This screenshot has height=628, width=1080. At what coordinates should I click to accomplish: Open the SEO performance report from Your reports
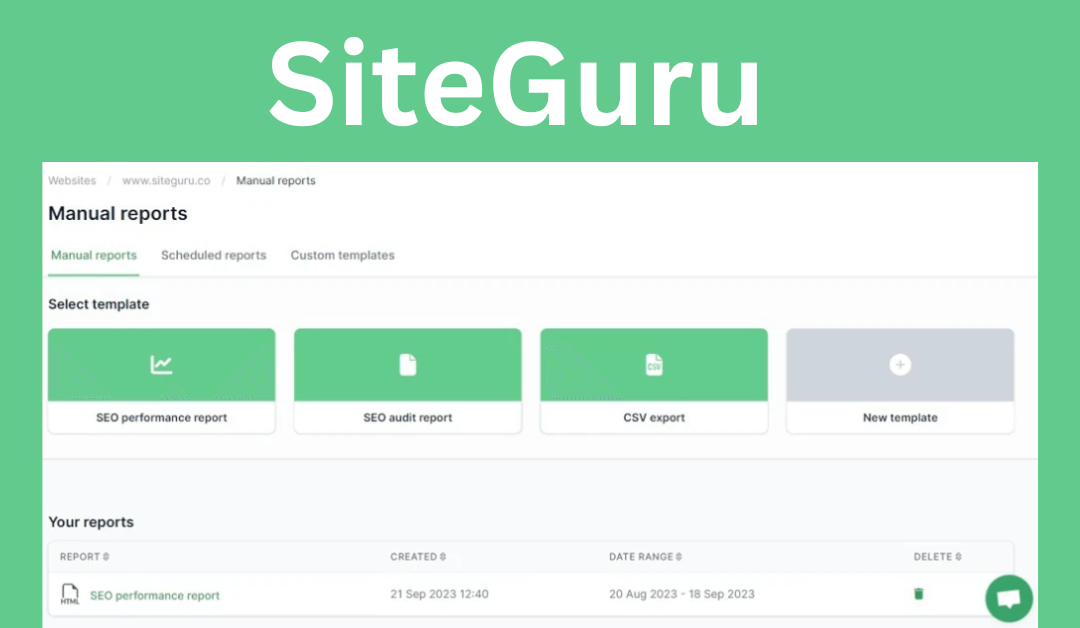[155, 594]
